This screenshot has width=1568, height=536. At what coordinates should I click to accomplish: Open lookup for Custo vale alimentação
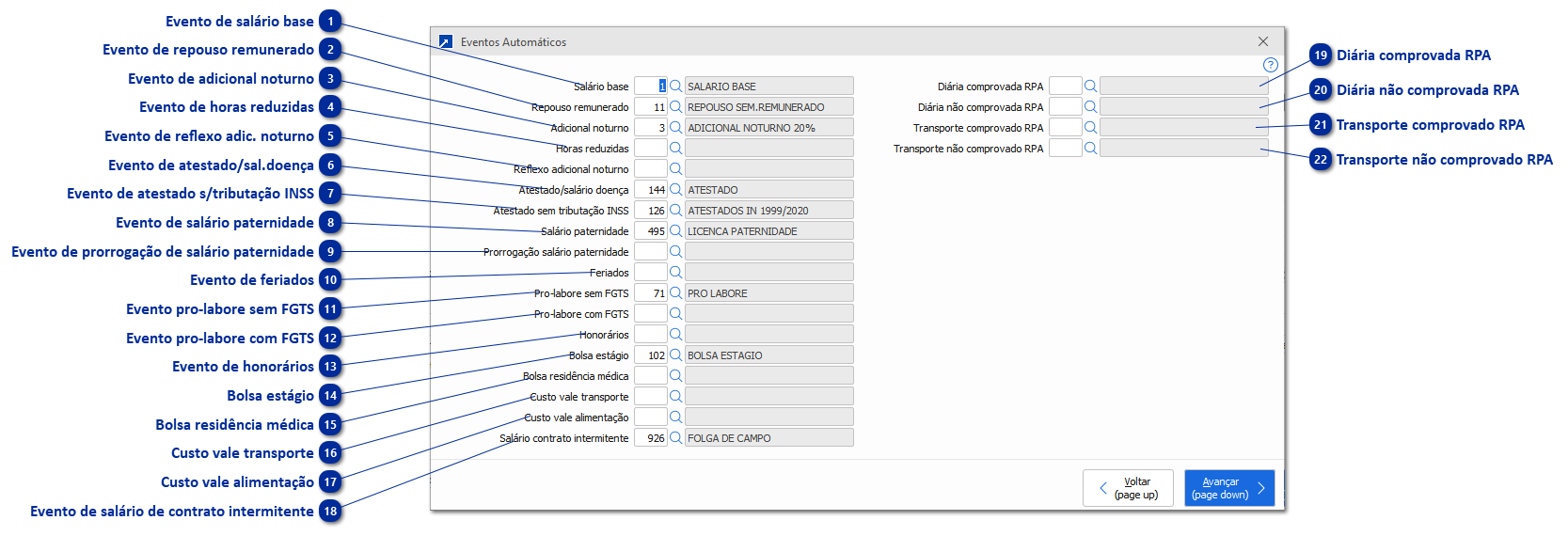pyautogui.click(x=675, y=417)
